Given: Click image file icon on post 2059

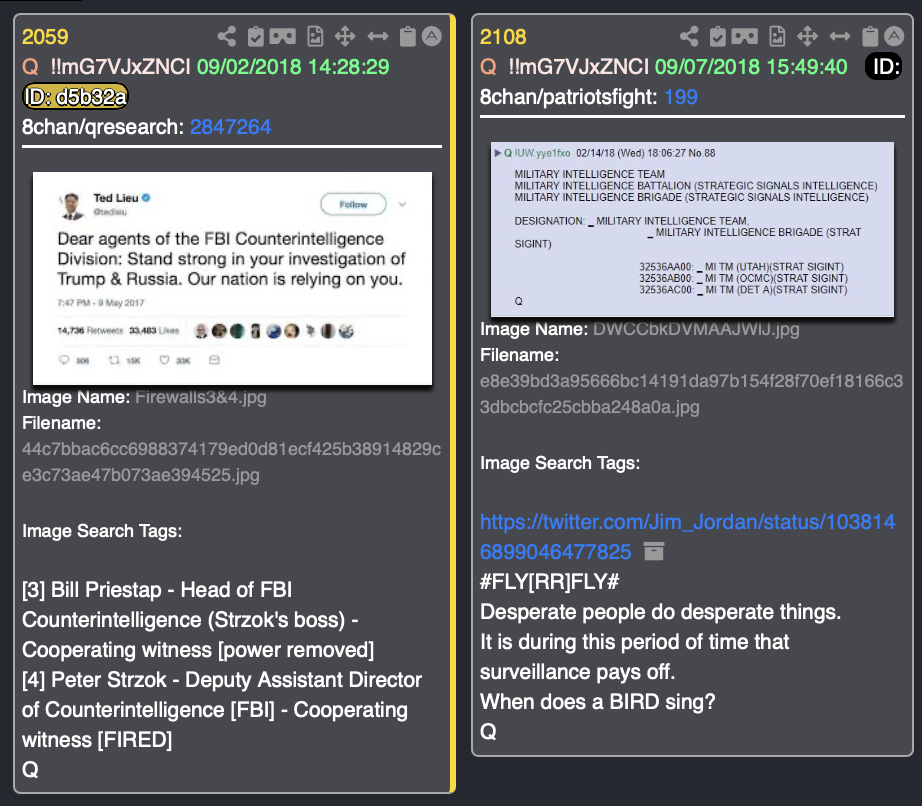Looking at the screenshot, I should [315, 36].
